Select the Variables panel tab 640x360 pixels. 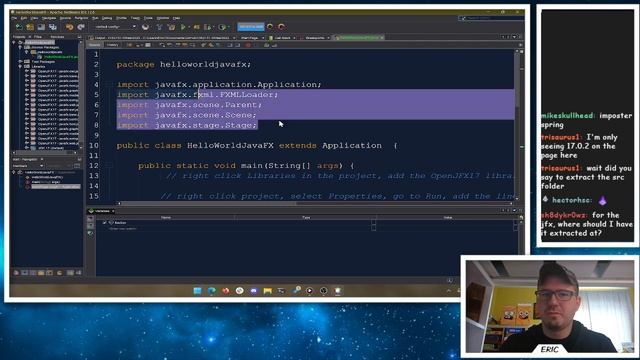(x=100, y=211)
